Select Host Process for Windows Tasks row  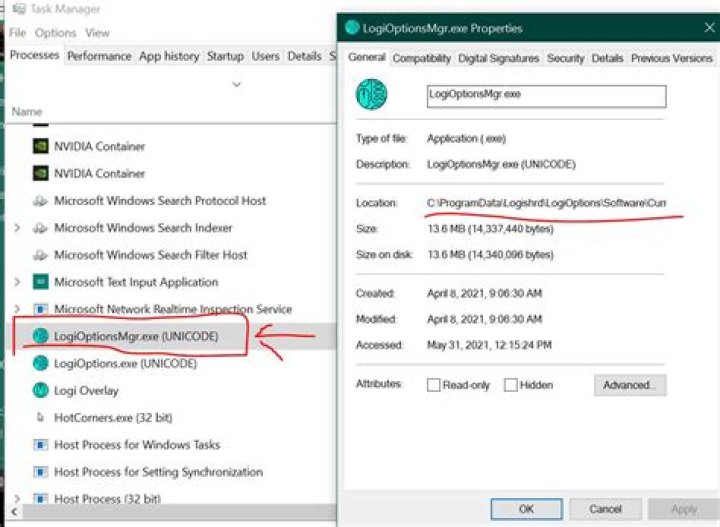[x=172, y=444]
